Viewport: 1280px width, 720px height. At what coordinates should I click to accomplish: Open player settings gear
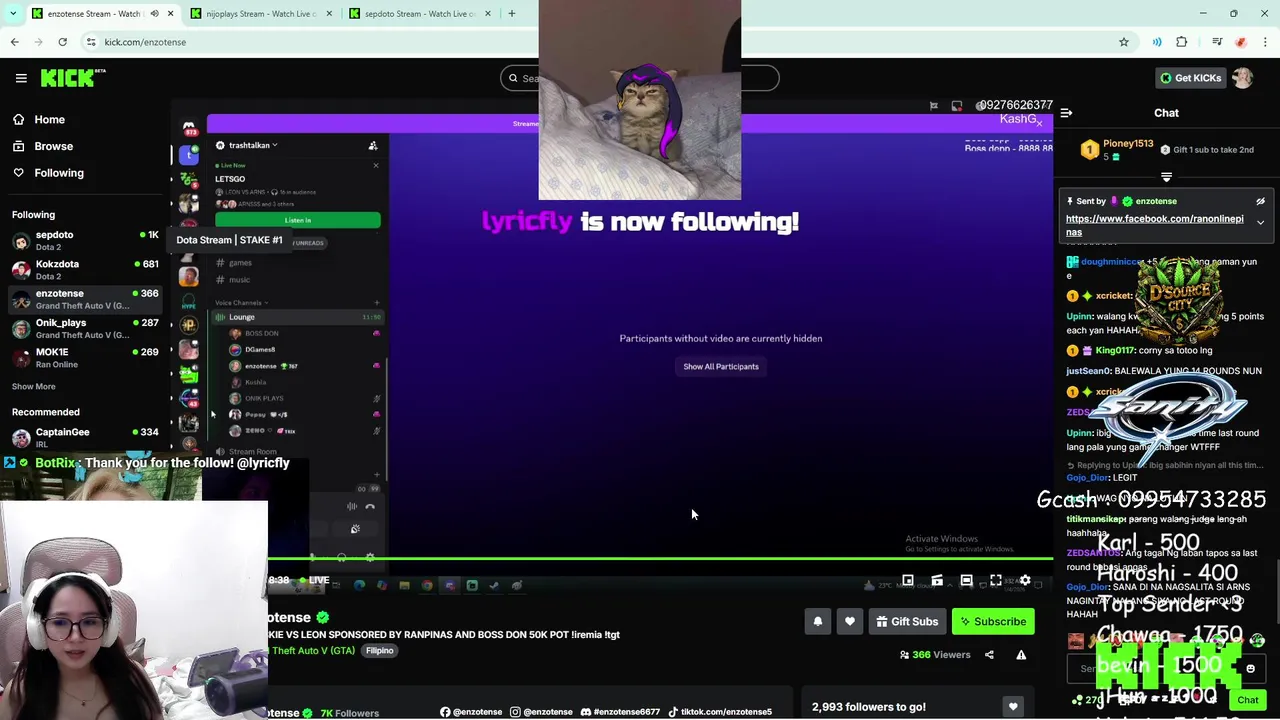(x=1025, y=580)
